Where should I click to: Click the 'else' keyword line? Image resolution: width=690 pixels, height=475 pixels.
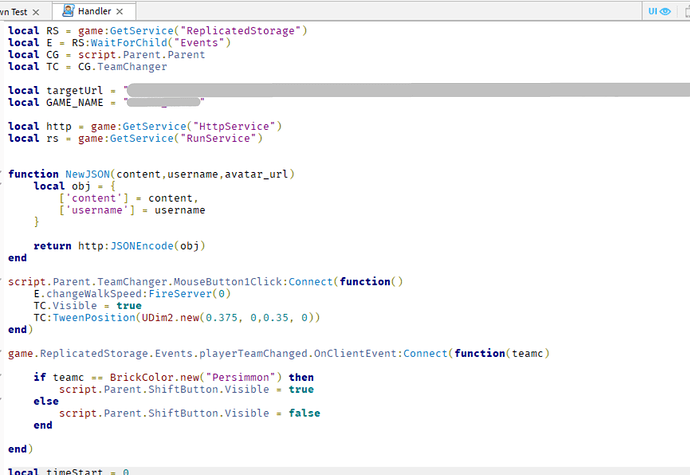[46, 401]
